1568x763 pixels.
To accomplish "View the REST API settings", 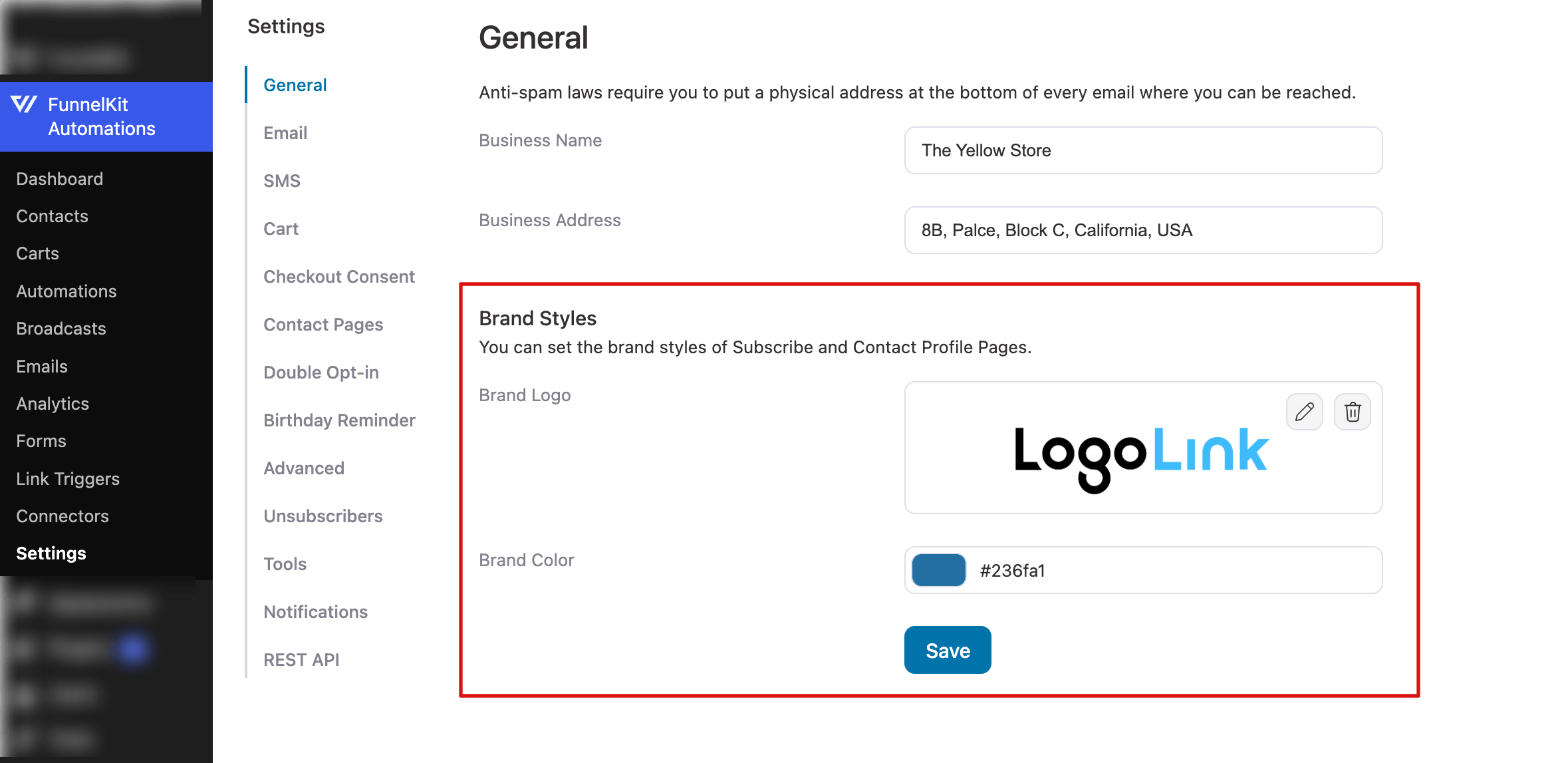I will [x=301, y=659].
